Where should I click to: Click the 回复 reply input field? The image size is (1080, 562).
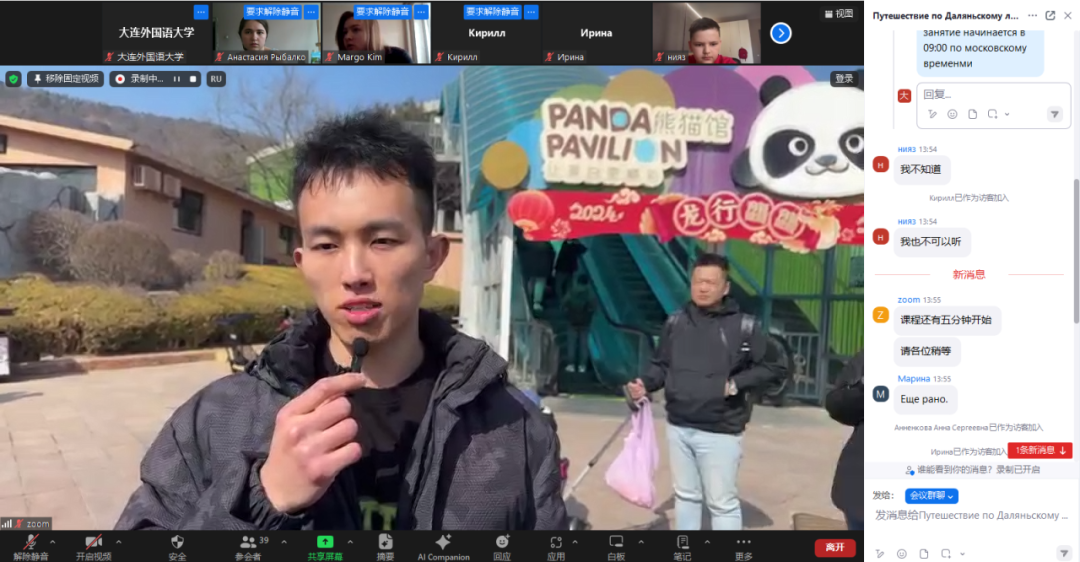(x=980, y=94)
